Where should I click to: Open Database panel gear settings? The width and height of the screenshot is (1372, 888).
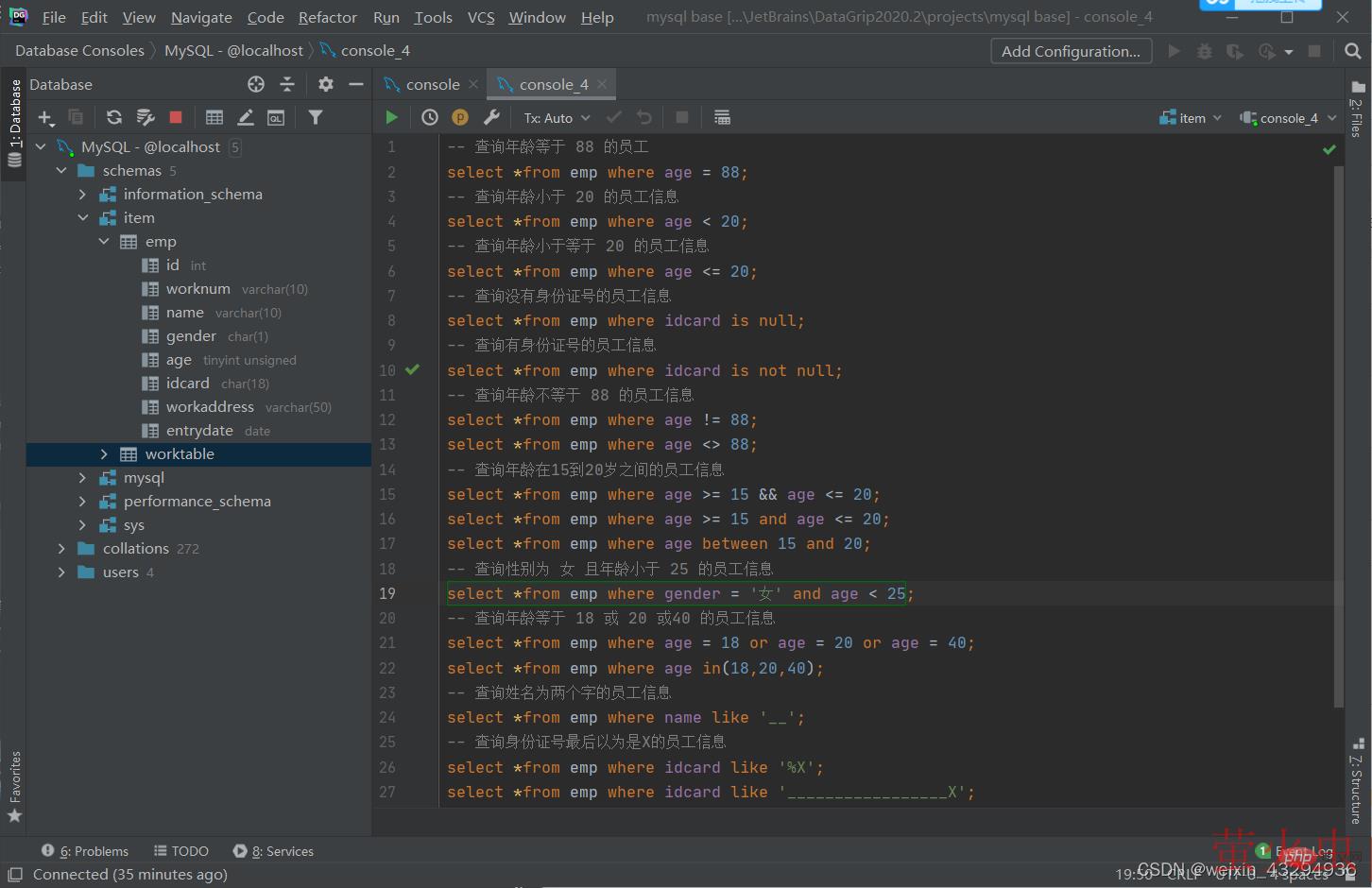[x=326, y=84]
